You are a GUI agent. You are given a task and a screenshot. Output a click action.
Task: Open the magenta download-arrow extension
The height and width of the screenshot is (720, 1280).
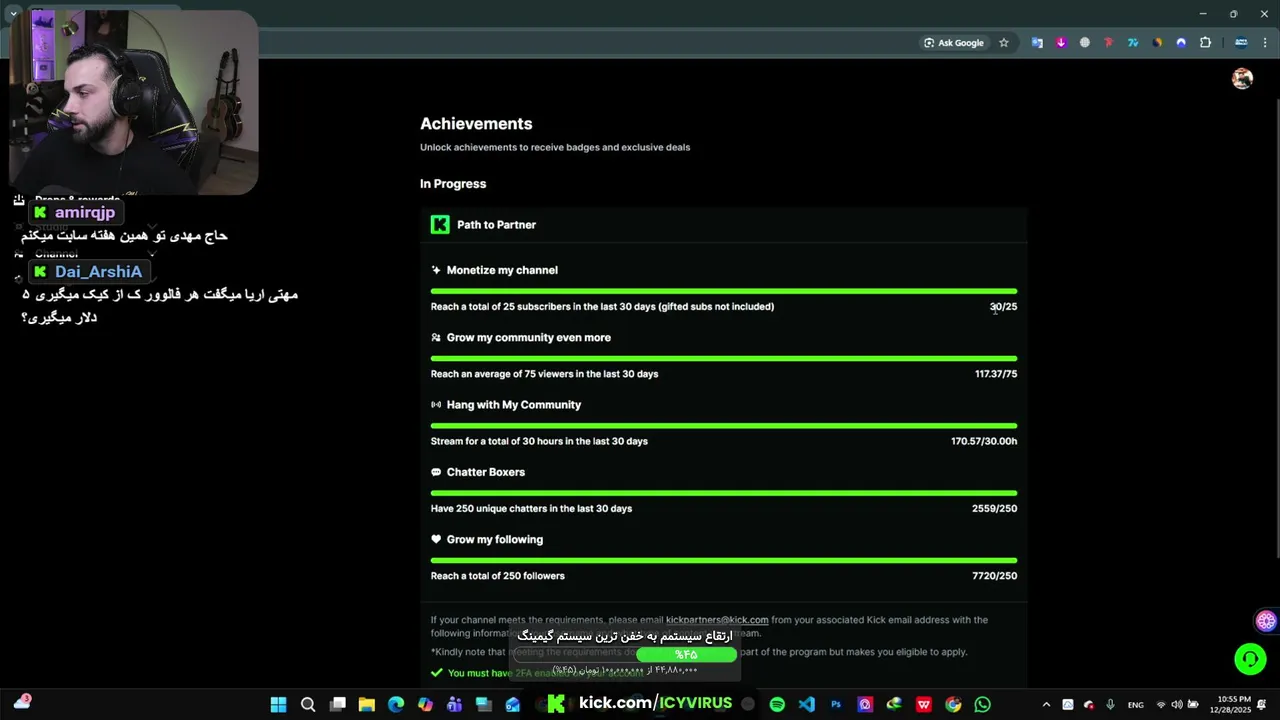click(1061, 43)
